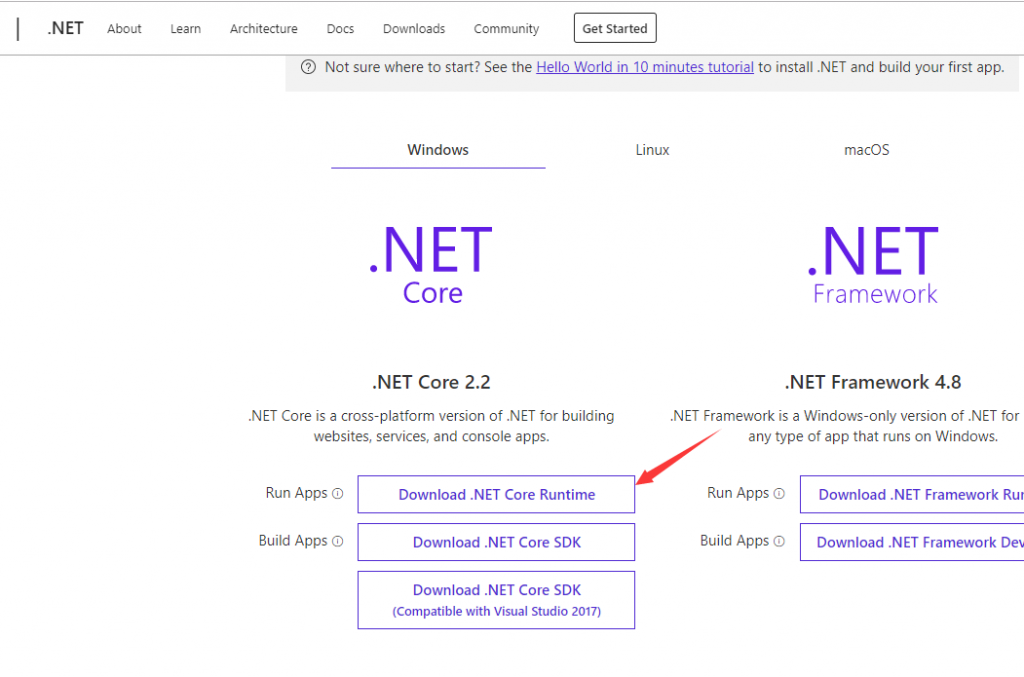Viewport: 1024px width, 677px height.
Task: Click the .NET Framework logo image
Action: pos(874,264)
